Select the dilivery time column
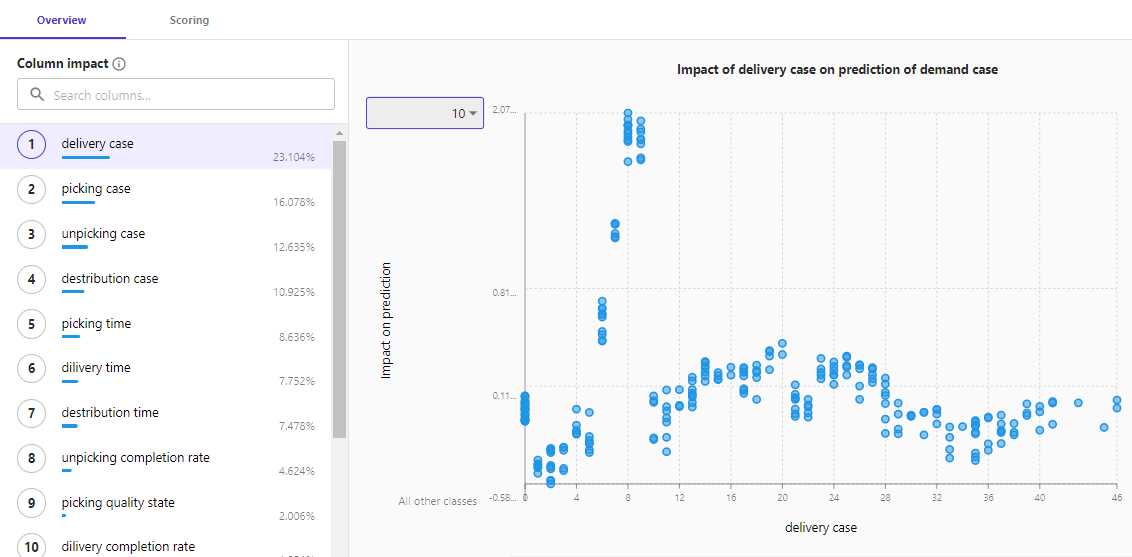1132x557 pixels. click(x=96, y=368)
